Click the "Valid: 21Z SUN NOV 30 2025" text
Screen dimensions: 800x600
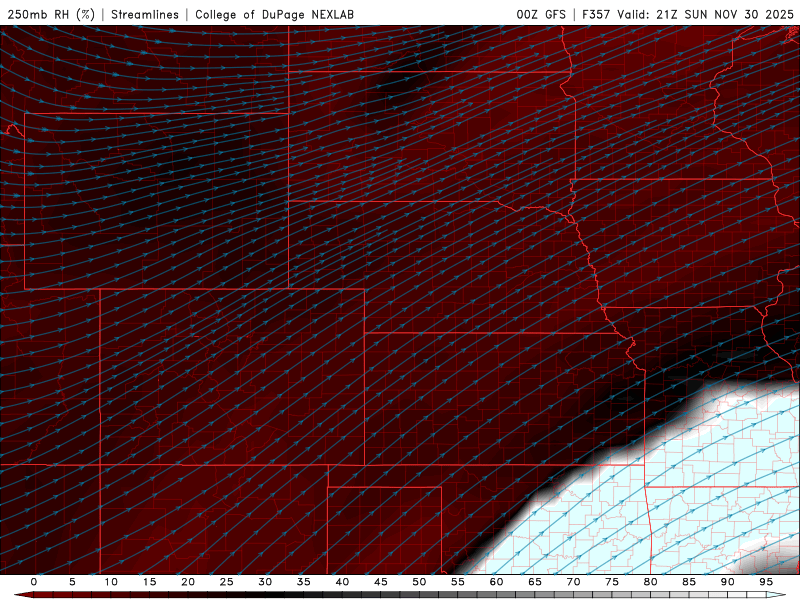click(705, 14)
